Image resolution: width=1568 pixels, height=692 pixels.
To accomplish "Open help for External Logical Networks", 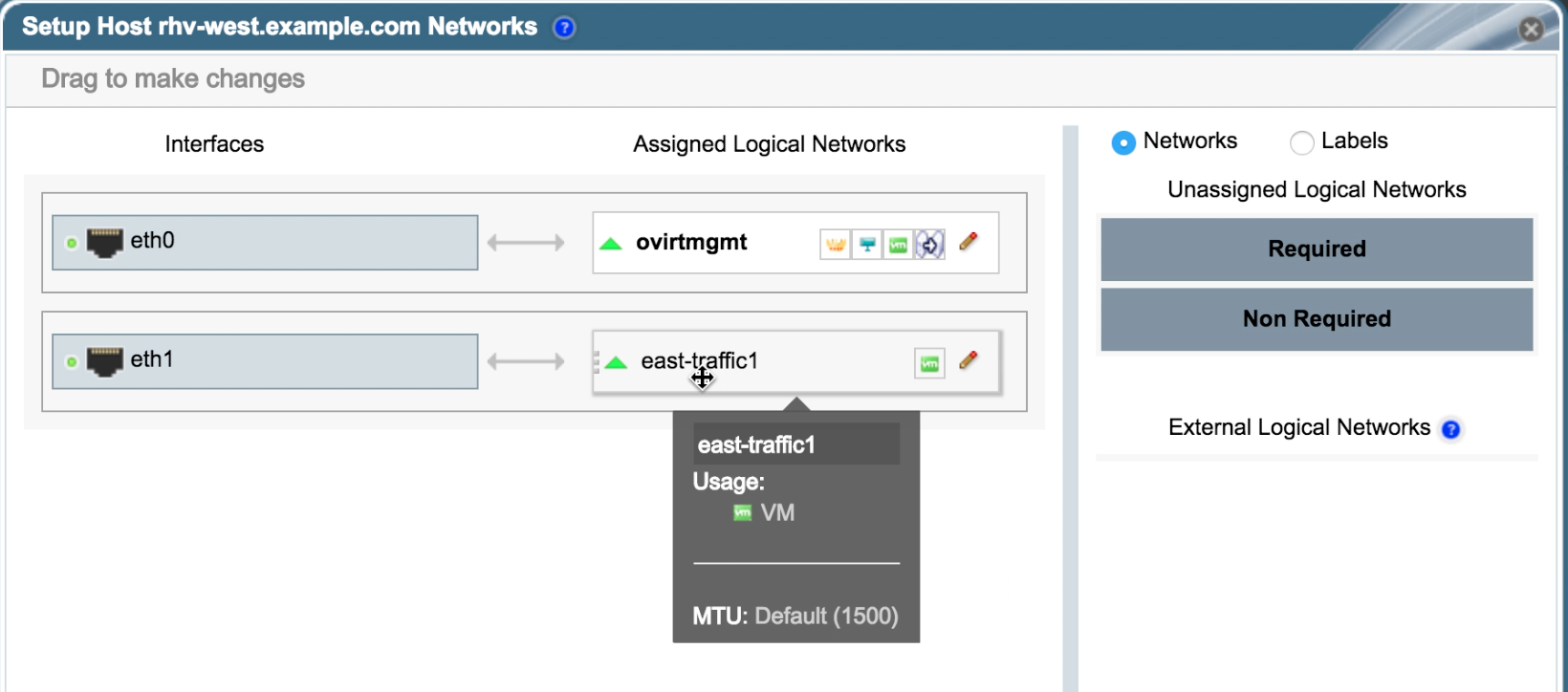I will click(1450, 429).
